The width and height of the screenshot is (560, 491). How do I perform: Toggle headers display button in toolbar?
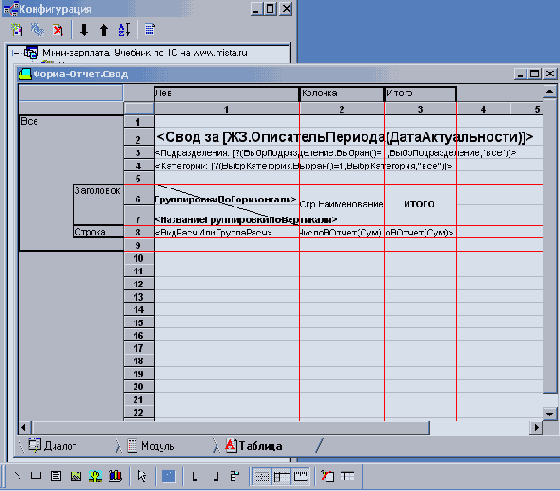pos(281,476)
